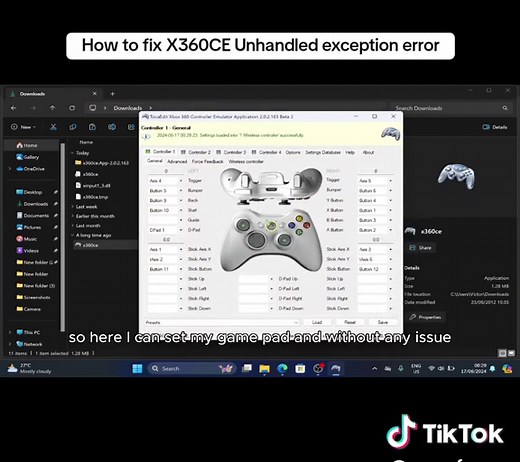Toggle the Details pane button
The width and height of the screenshot is (520, 462).
pos(495,127)
